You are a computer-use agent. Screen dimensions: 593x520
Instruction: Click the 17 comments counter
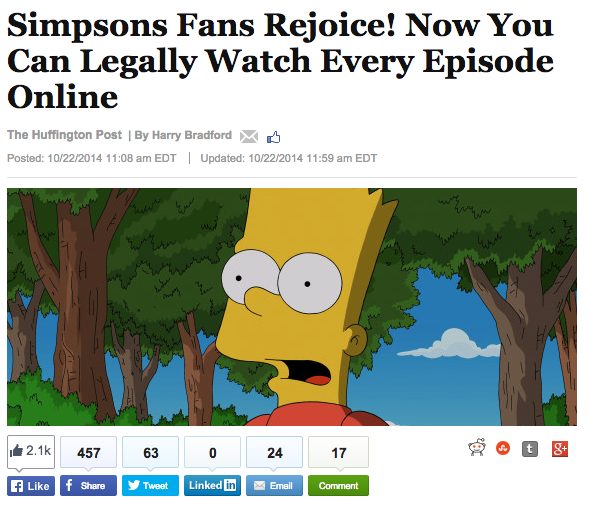338,452
